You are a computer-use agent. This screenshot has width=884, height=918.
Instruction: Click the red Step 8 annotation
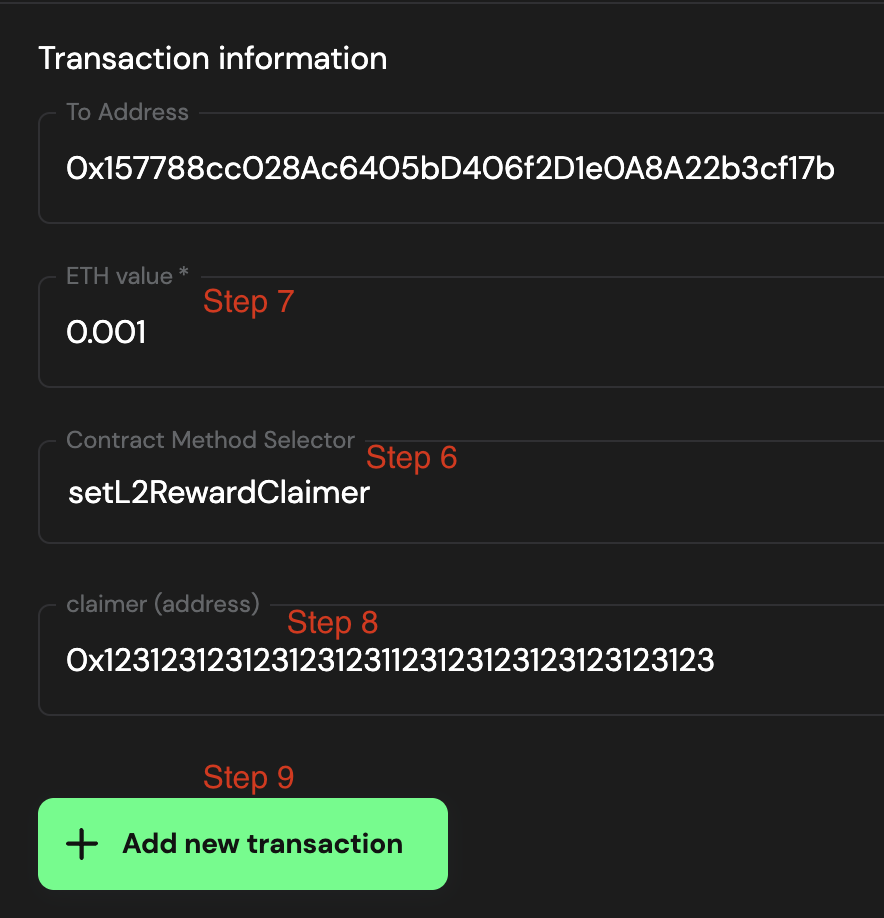point(332,622)
